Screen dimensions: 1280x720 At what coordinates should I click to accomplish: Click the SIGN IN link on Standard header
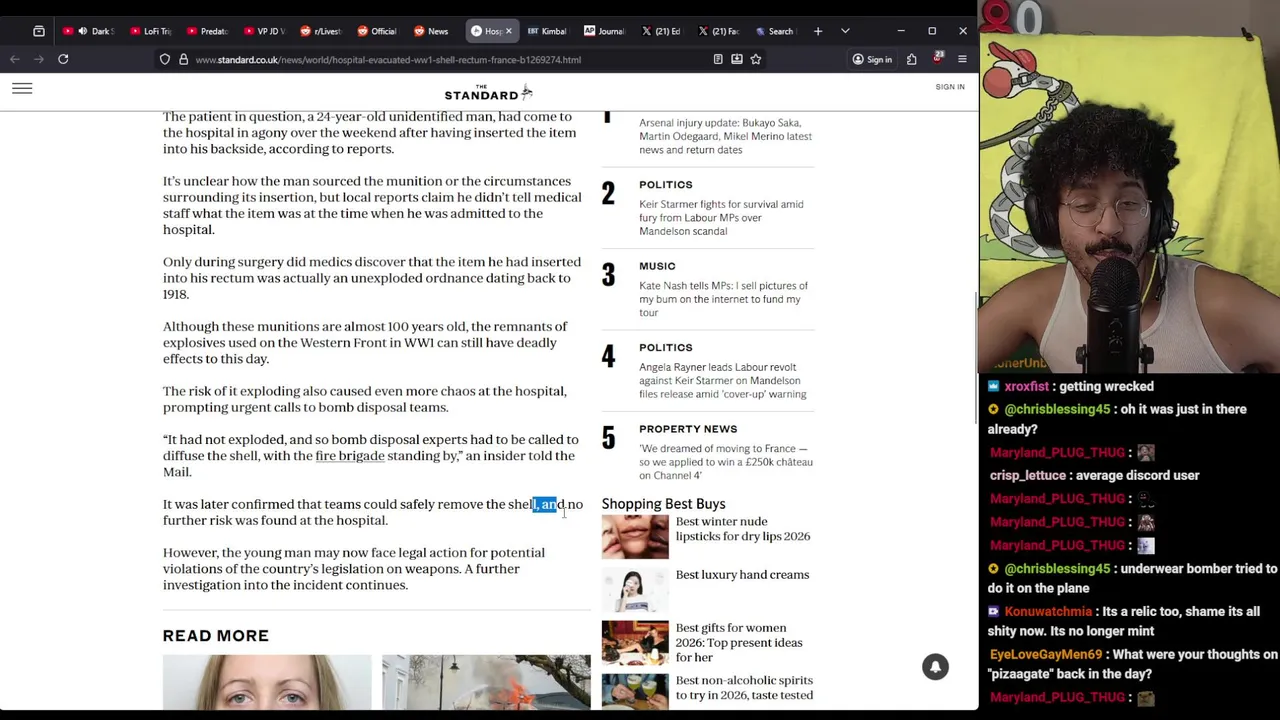950,87
